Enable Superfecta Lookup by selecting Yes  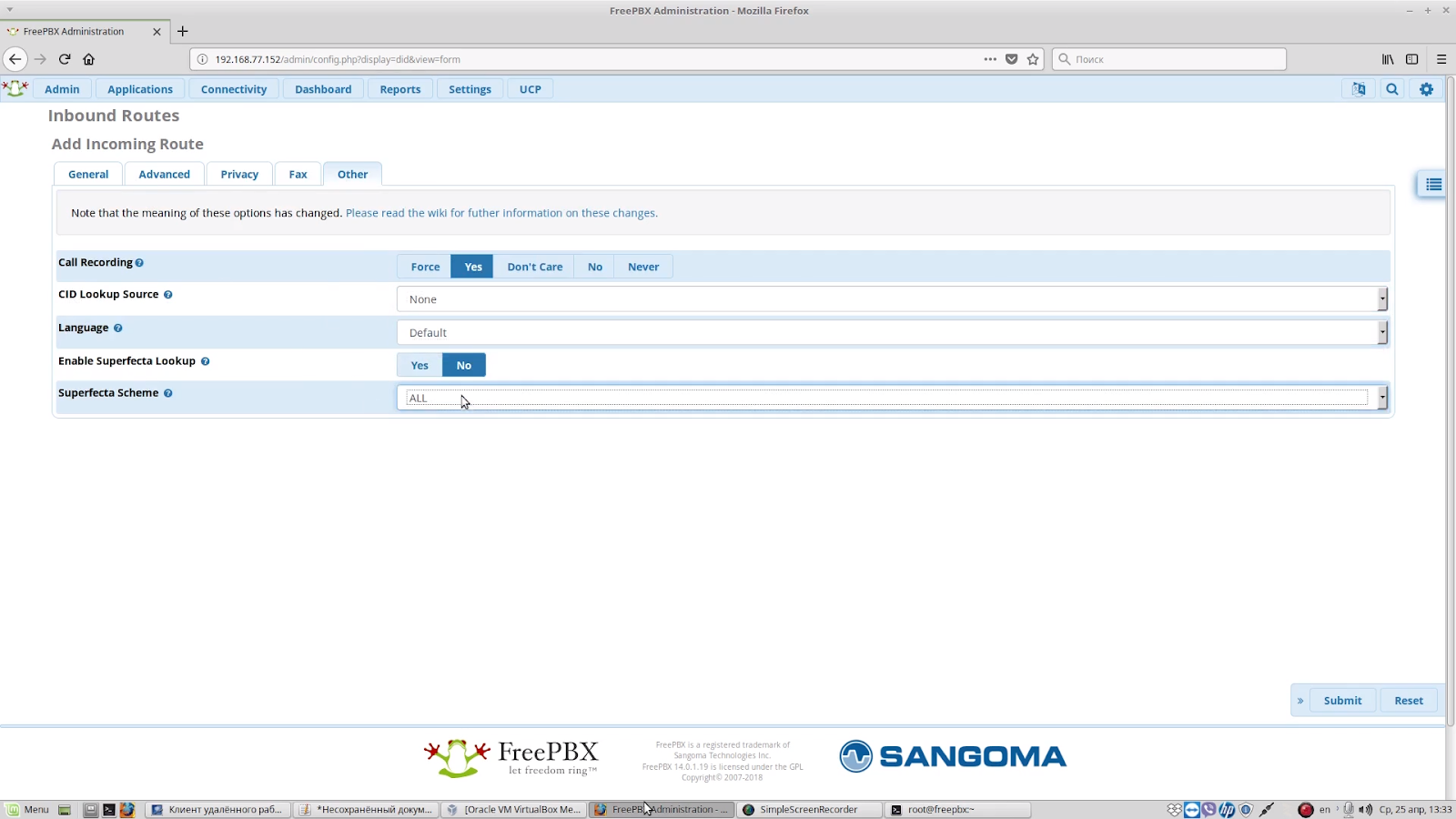(419, 364)
